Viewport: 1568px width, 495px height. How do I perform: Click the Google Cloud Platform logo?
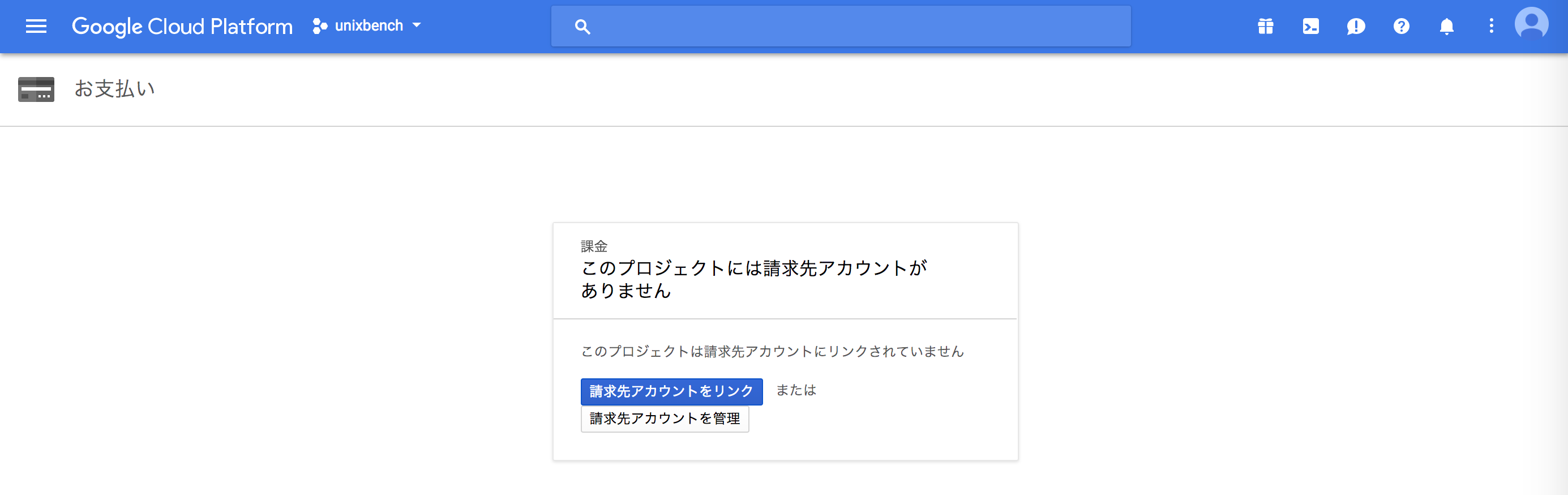182,26
